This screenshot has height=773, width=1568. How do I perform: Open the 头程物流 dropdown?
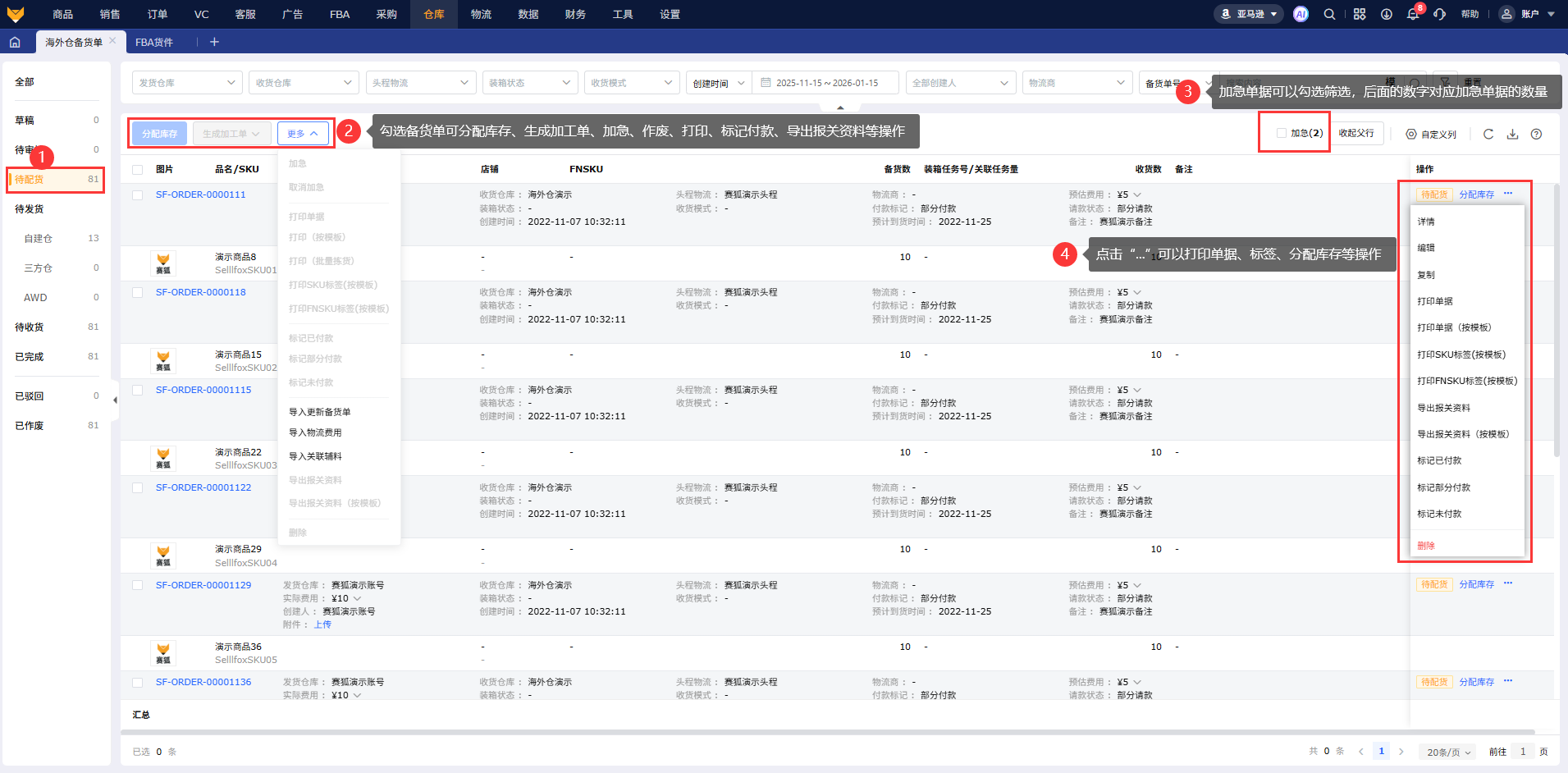point(421,83)
